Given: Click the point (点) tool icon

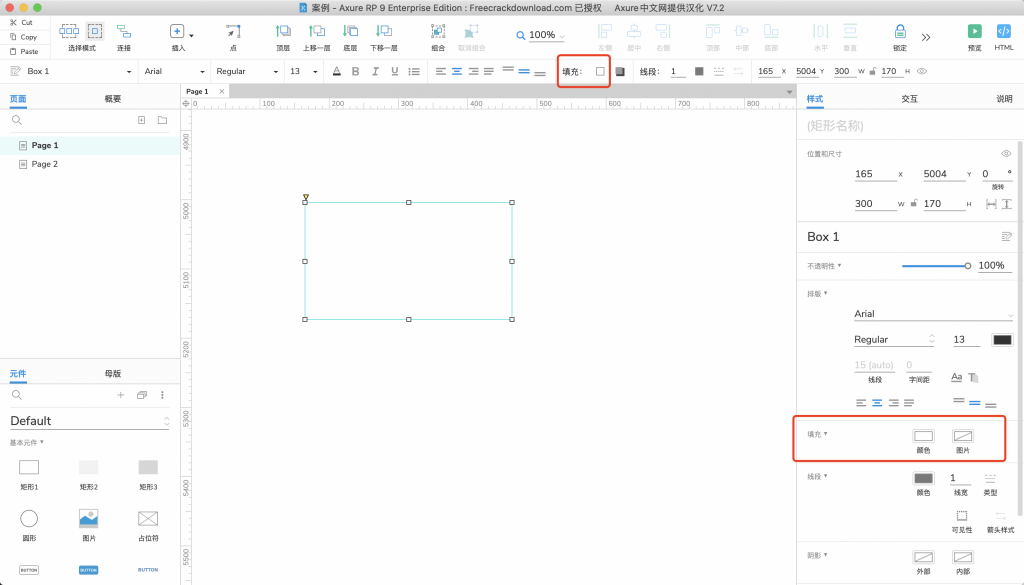Looking at the screenshot, I should click(x=233, y=32).
